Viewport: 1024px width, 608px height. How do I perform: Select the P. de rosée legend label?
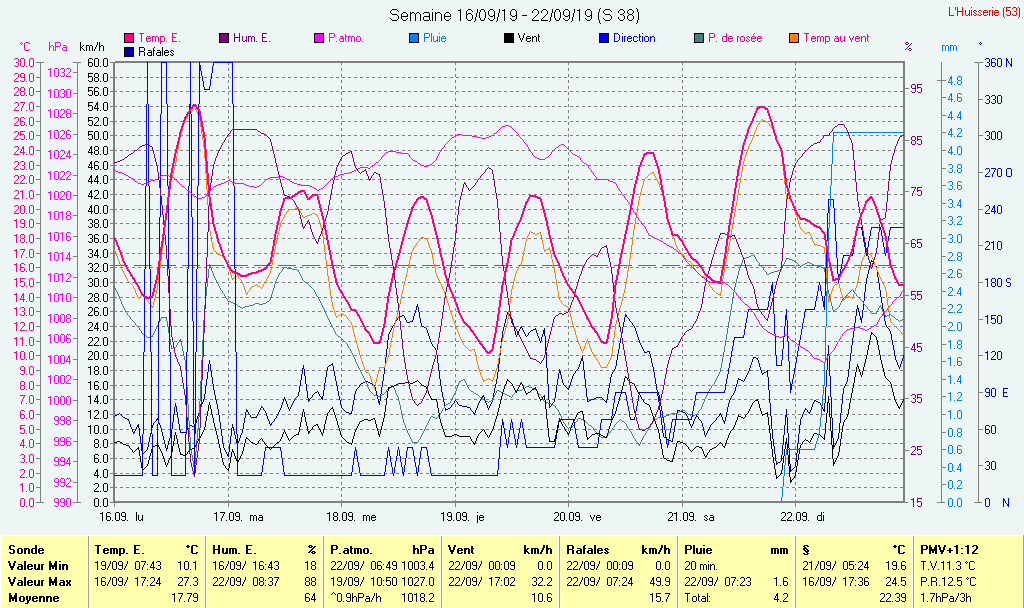click(x=735, y=39)
